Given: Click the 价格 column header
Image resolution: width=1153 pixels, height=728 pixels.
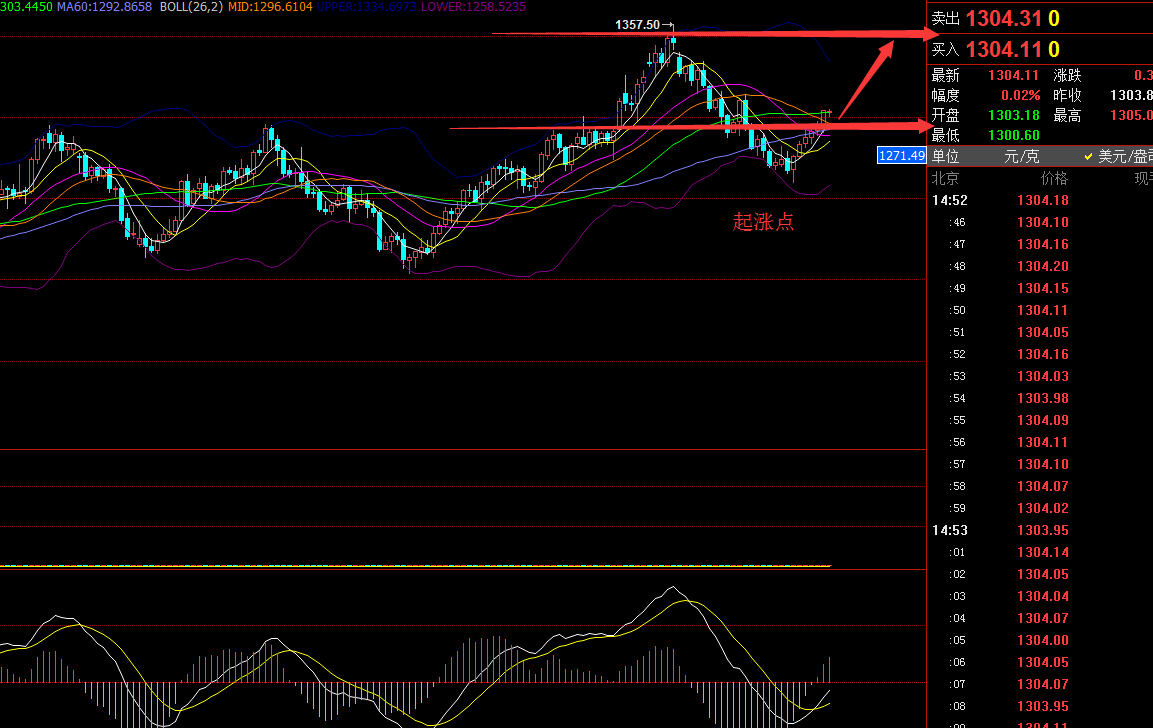Looking at the screenshot, I should coord(1053,178).
